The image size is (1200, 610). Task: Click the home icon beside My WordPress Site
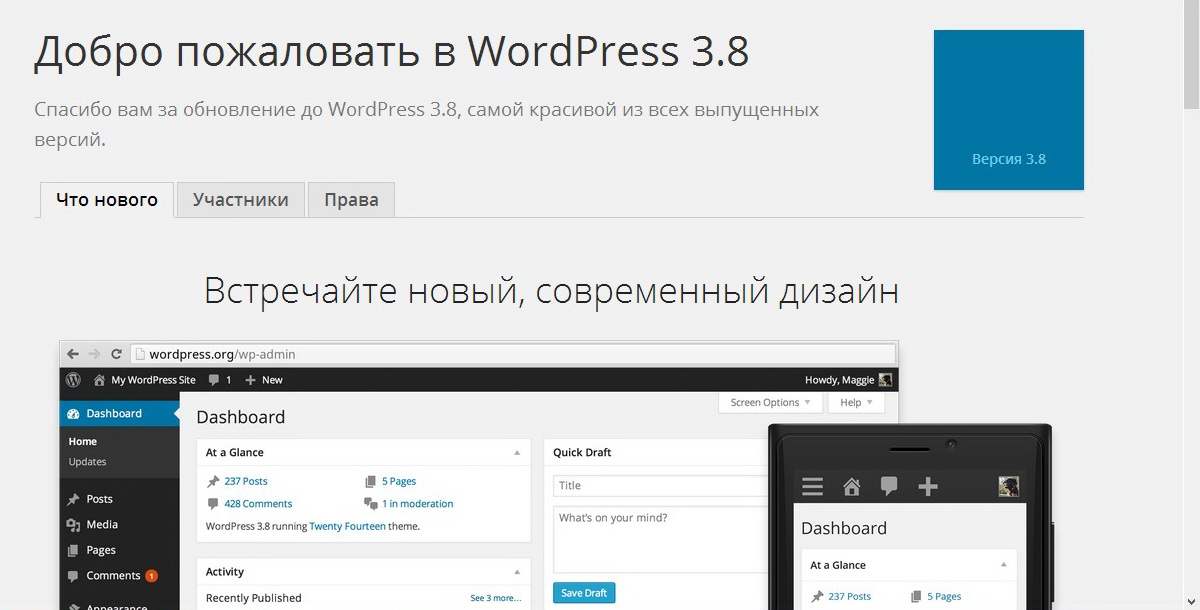[x=99, y=380]
